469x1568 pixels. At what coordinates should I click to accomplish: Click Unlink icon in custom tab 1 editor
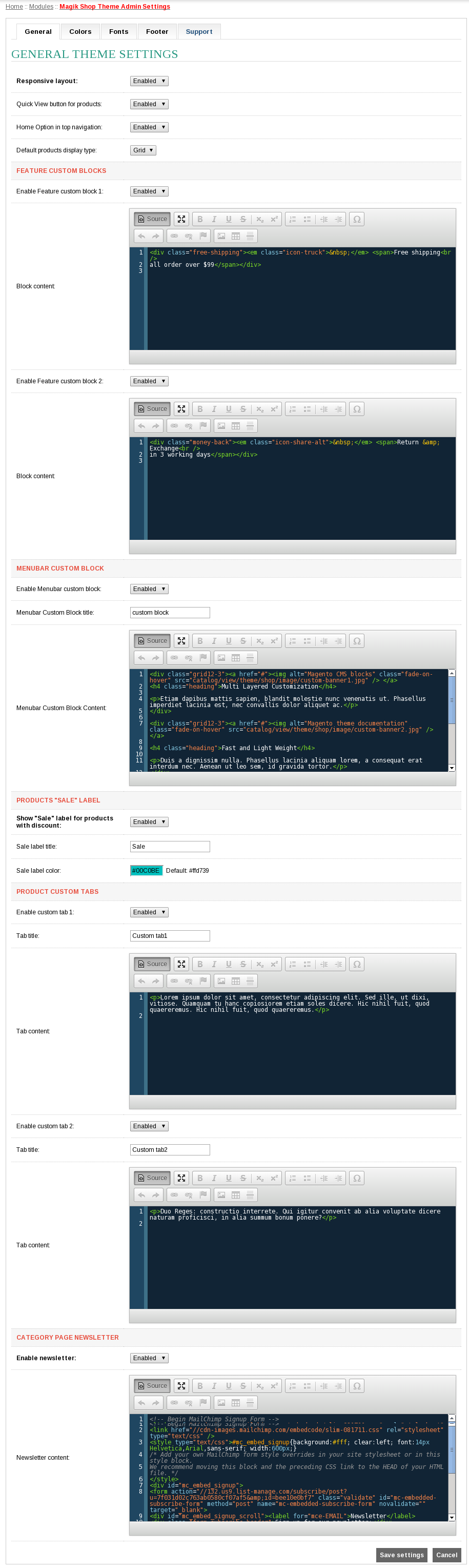click(189, 981)
